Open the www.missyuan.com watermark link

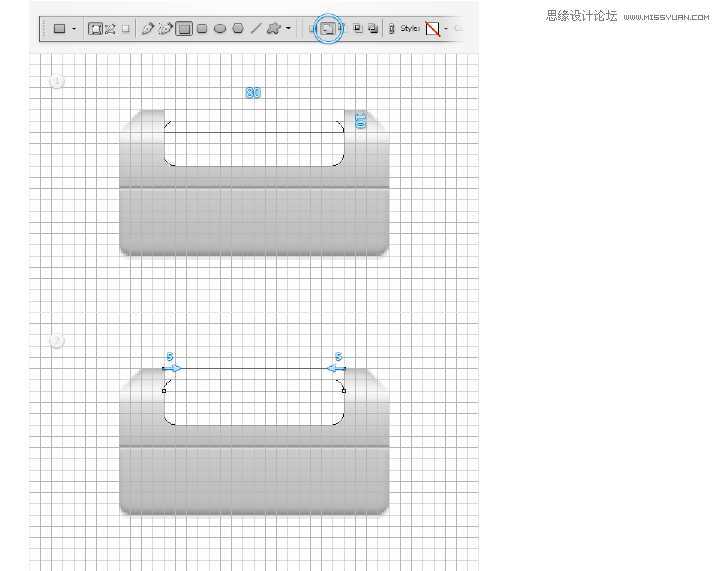tap(665, 17)
